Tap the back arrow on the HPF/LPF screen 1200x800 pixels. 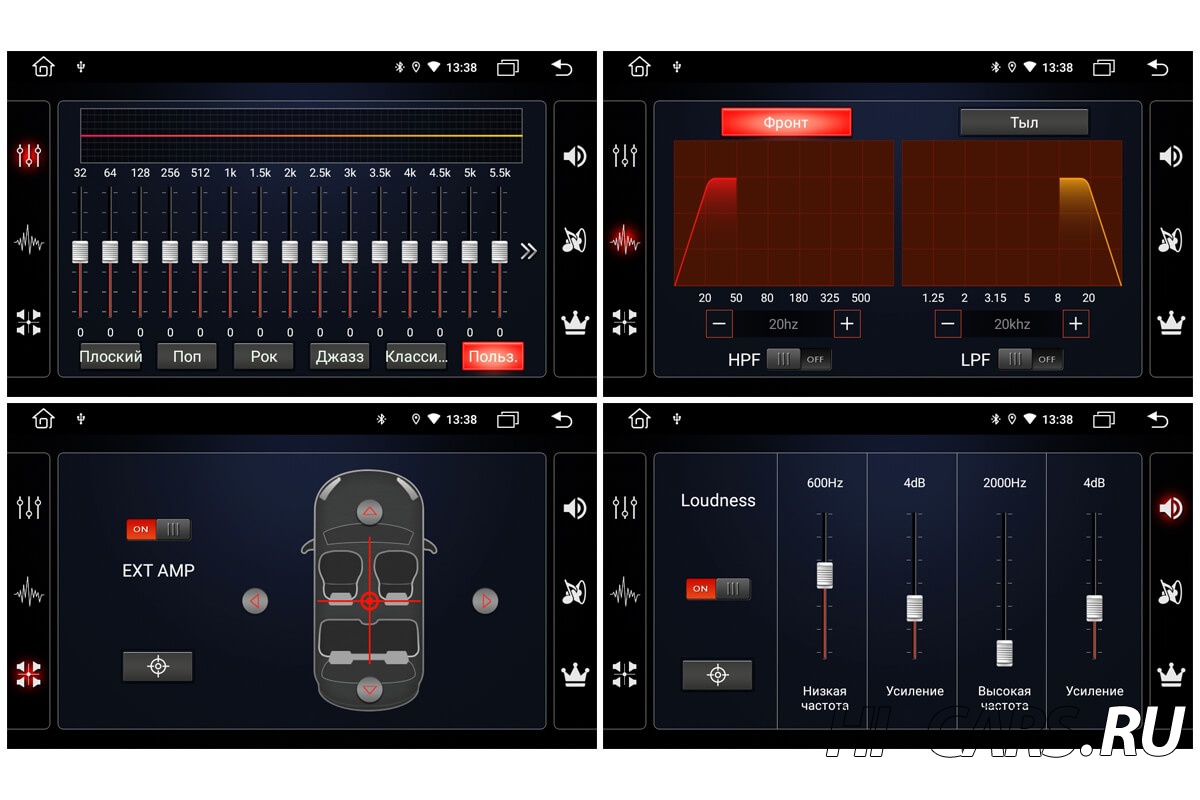[x=1158, y=67]
